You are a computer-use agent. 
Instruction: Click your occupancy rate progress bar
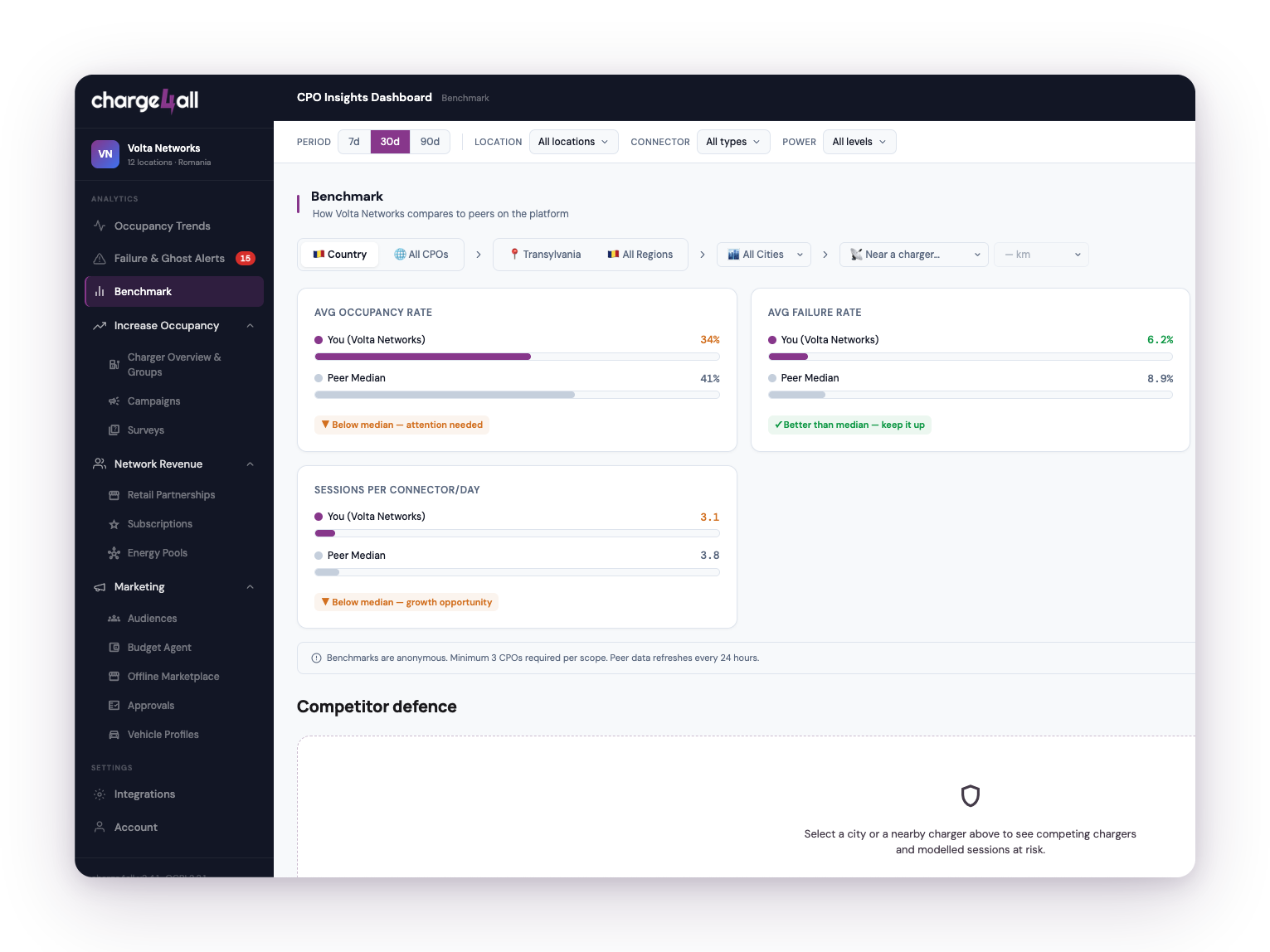pyautogui.click(x=517, y=357)
